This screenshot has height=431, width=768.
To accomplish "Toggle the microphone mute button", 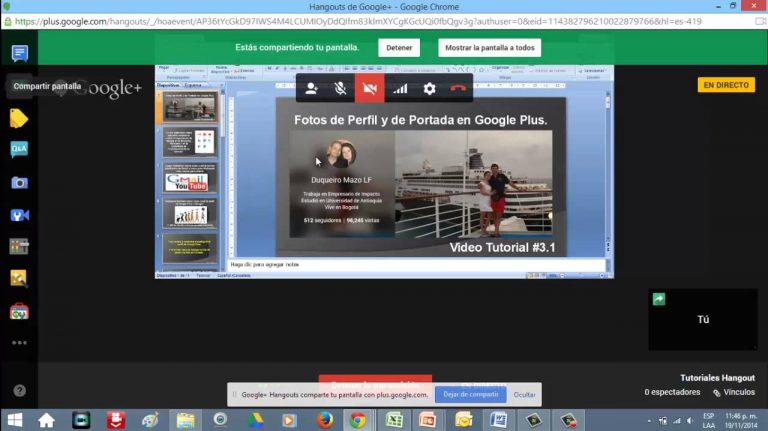I will click(x=340, y=88).
